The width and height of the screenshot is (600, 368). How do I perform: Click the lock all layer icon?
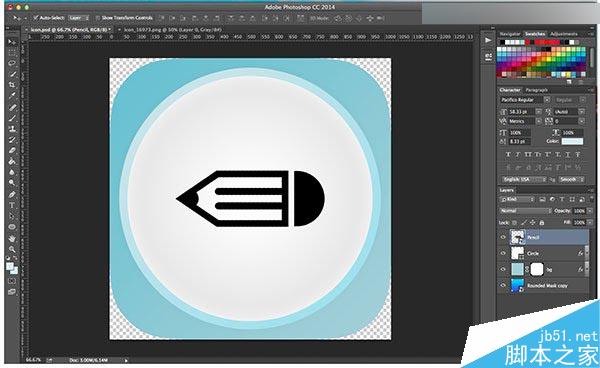pyautogui.click(x=541, y=223)
